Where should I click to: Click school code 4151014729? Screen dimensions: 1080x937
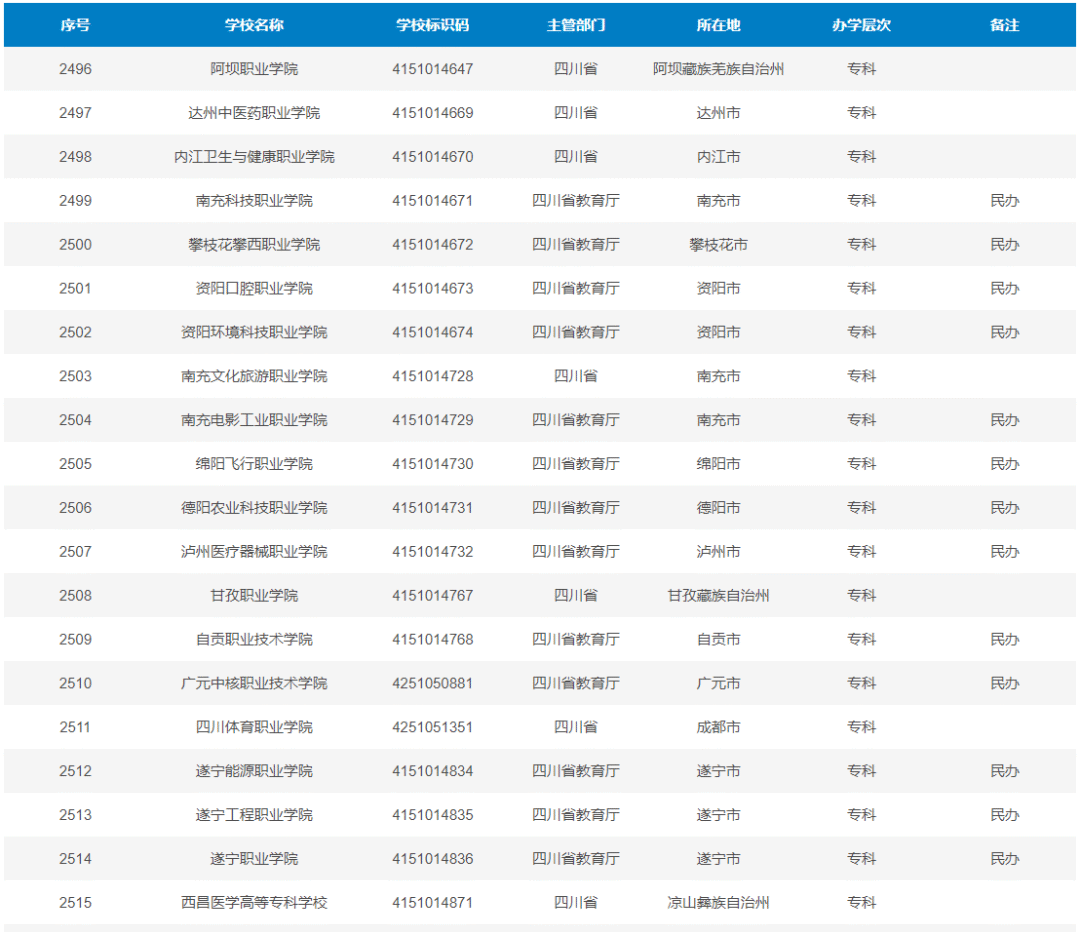[433, 420]
